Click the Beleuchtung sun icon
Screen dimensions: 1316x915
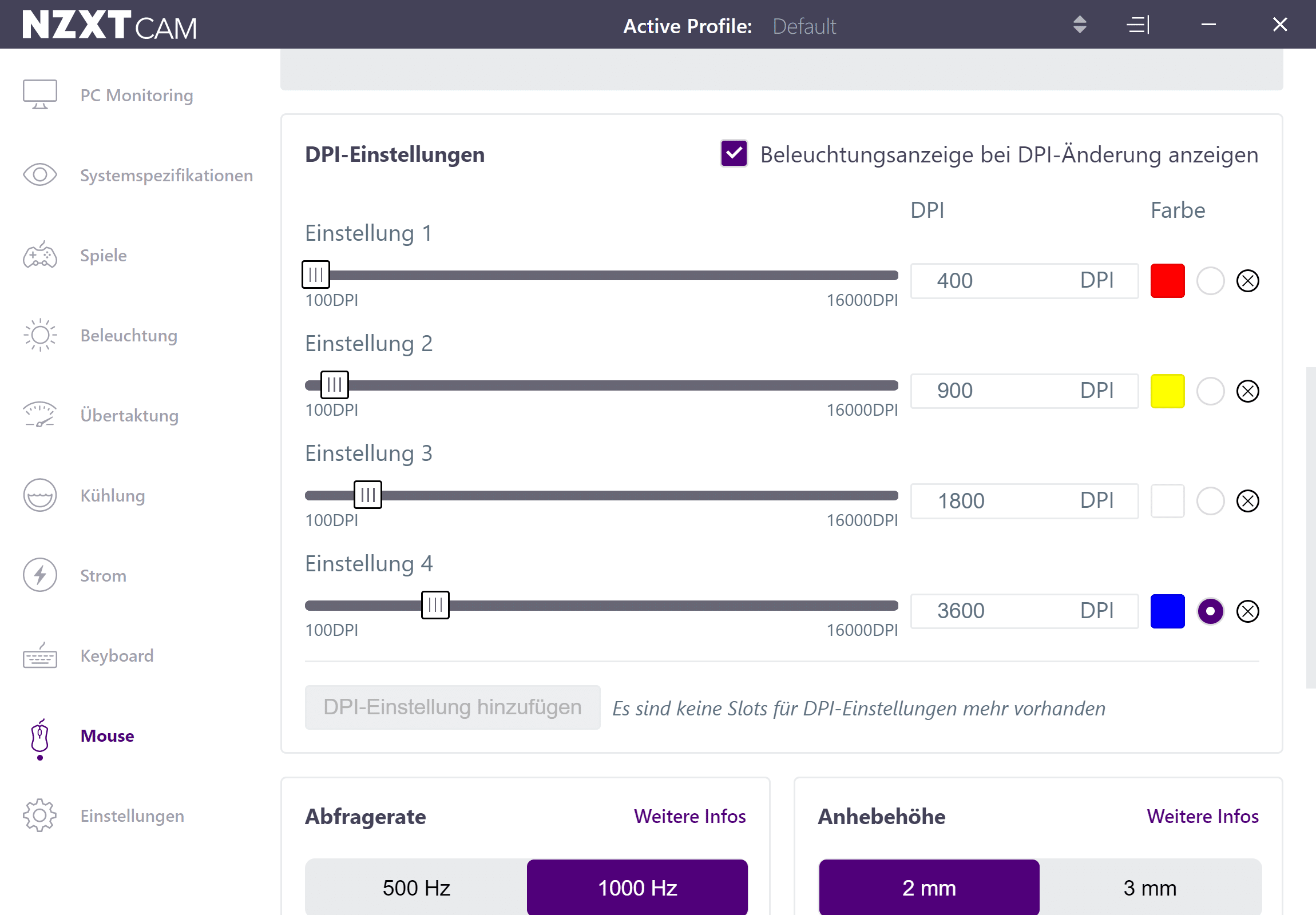tap(39, 335)
